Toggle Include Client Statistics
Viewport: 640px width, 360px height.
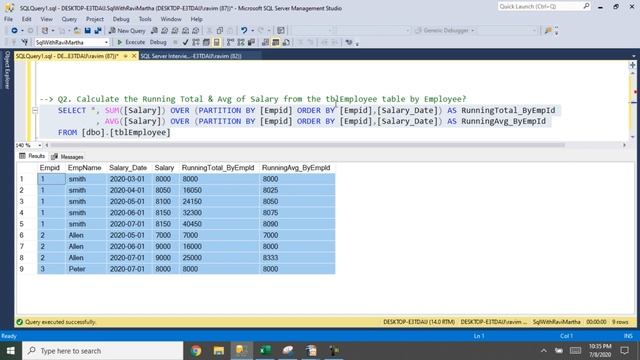[x=251, y=42]
